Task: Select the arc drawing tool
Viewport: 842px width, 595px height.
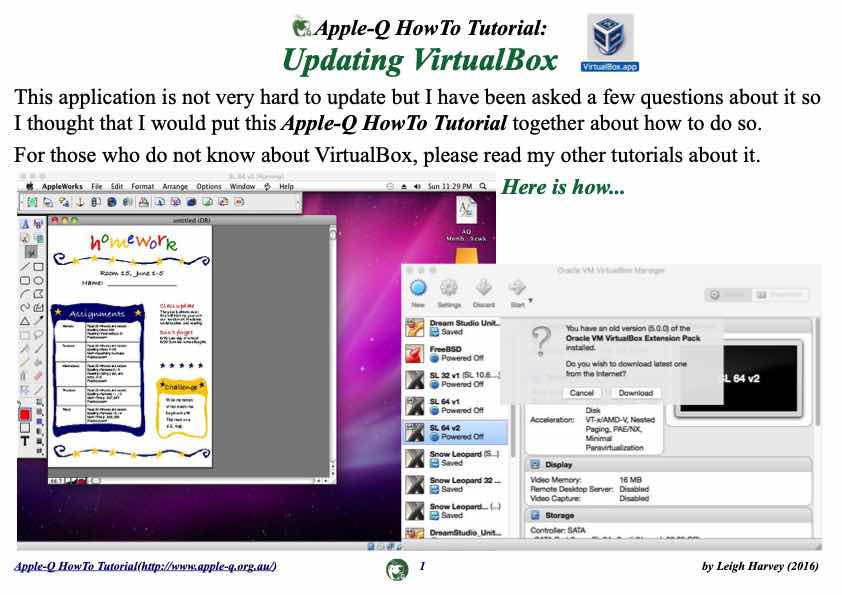Action: point(25,294)
